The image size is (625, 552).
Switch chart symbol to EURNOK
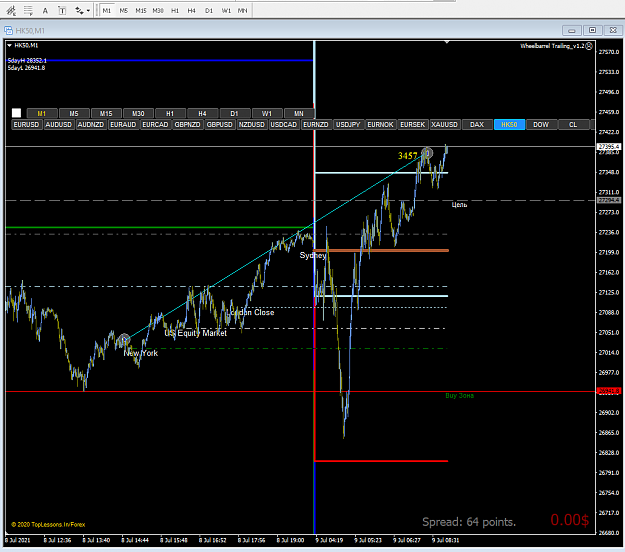(380, 125)
